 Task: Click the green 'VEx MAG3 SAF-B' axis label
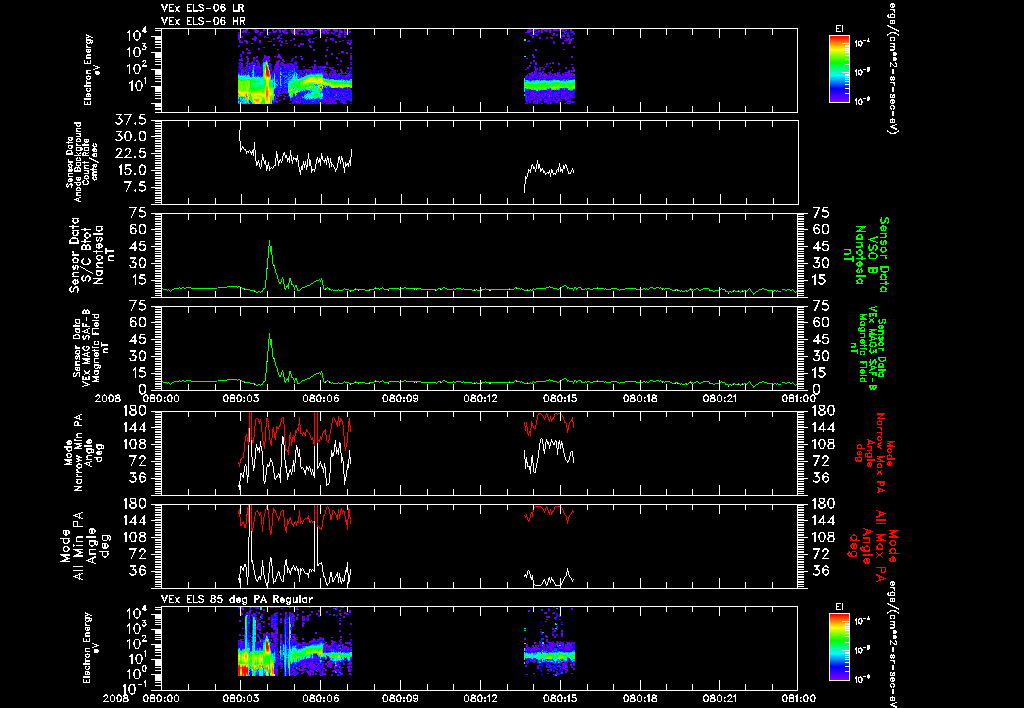tap(868, 350)
